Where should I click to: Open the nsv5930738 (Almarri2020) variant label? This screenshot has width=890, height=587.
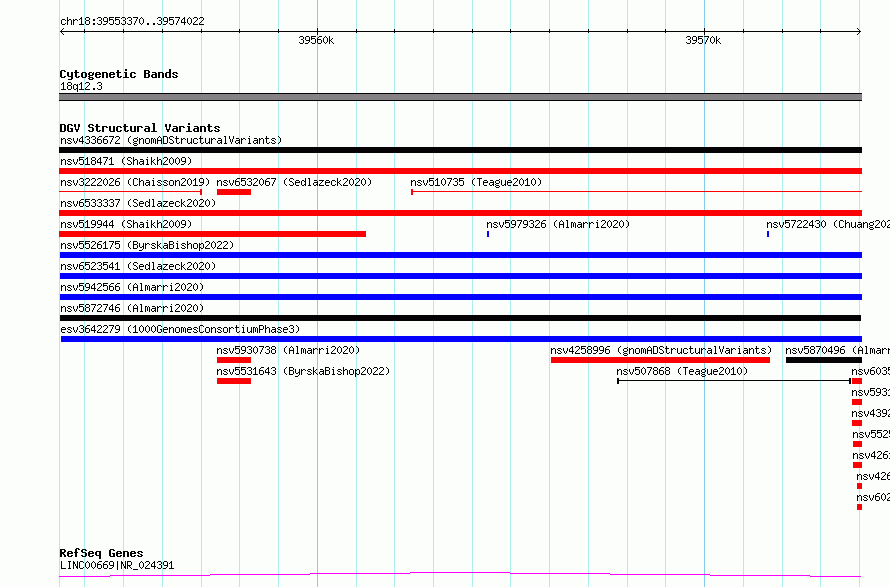(x=288, y=350)
